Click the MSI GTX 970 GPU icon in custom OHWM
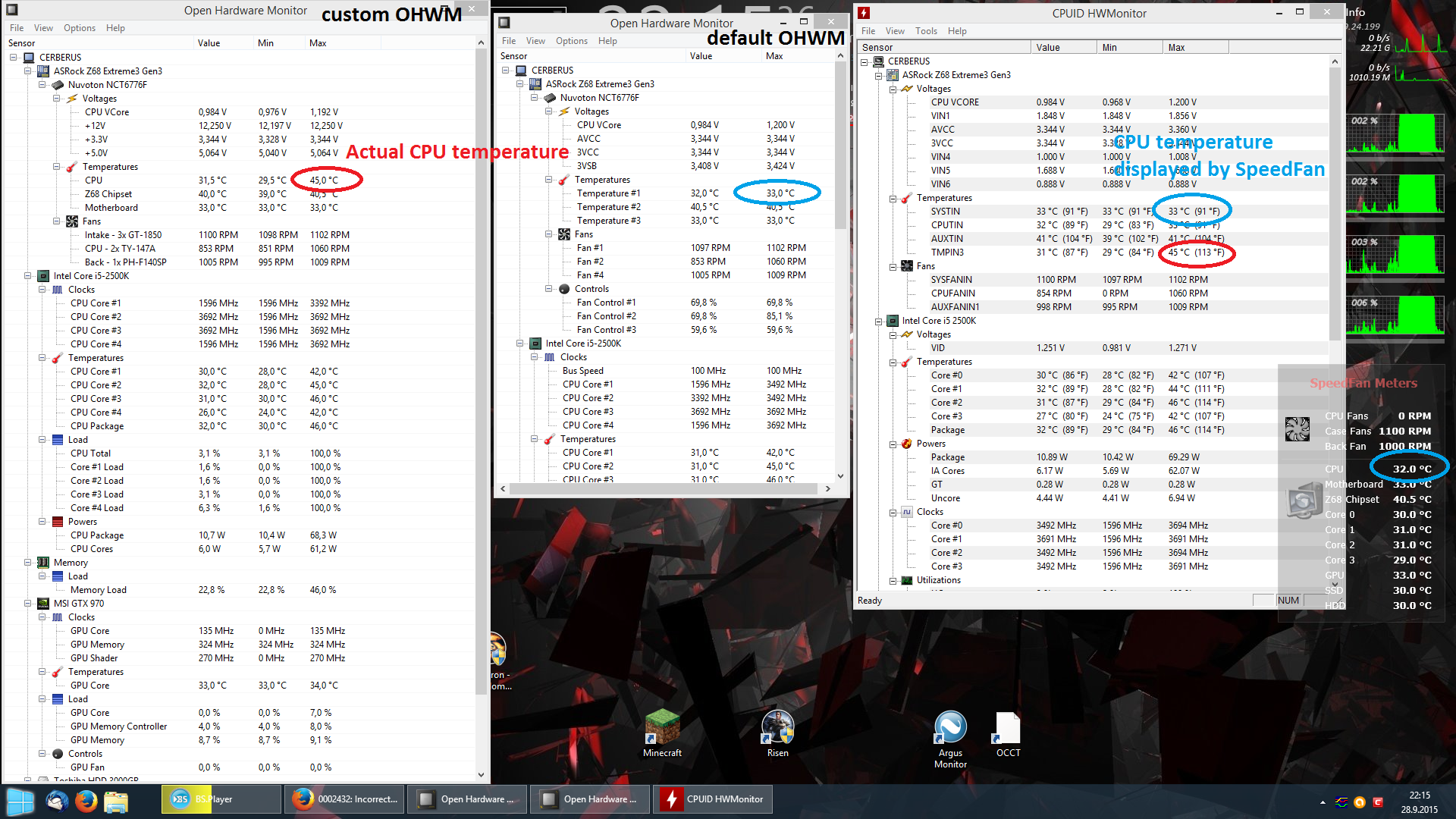Screen dimensions: 1456x819 (x=43, y=604)
